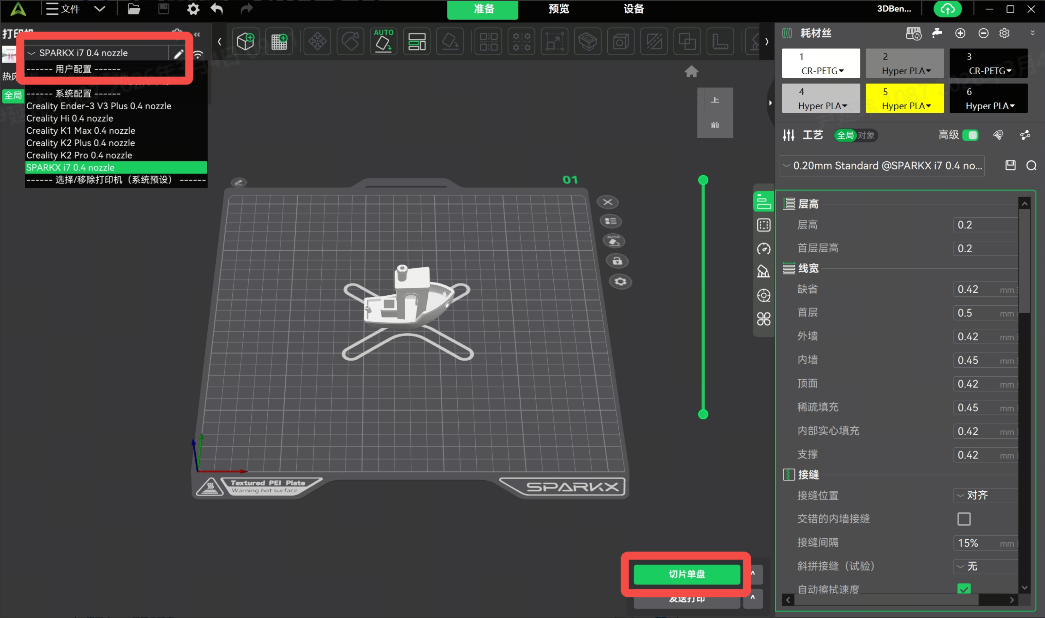Screen dimensions: 1045x618
Task: Click the lock icon beside the plate
Action: (x=616, y=261)
